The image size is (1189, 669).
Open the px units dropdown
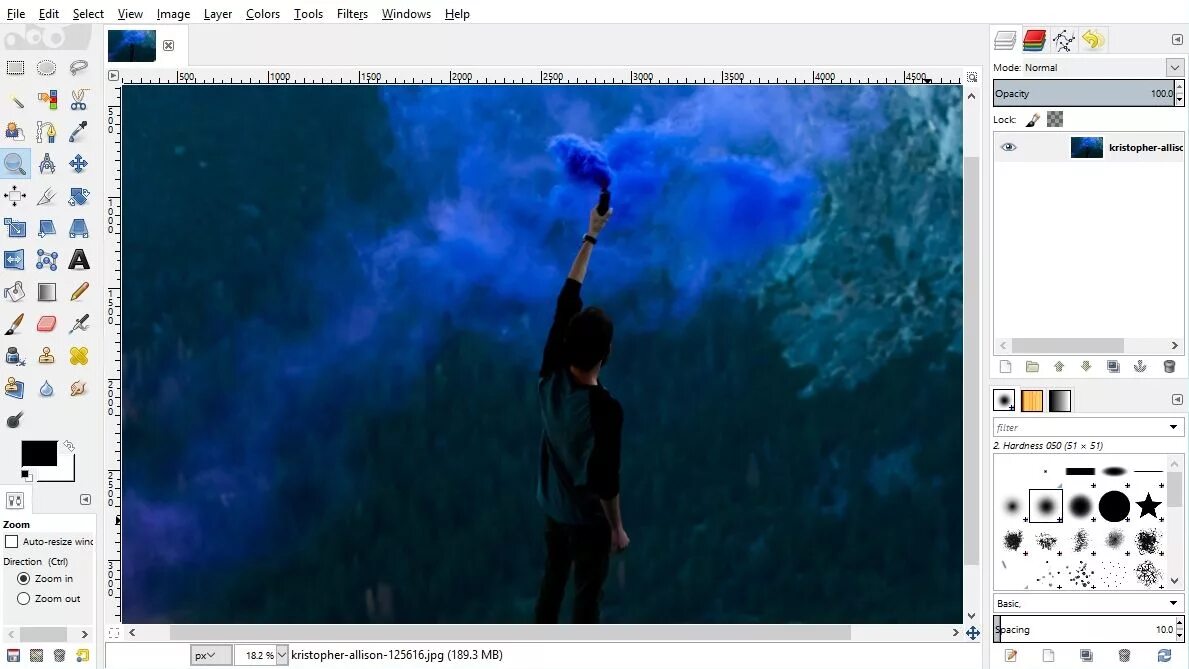211,655
